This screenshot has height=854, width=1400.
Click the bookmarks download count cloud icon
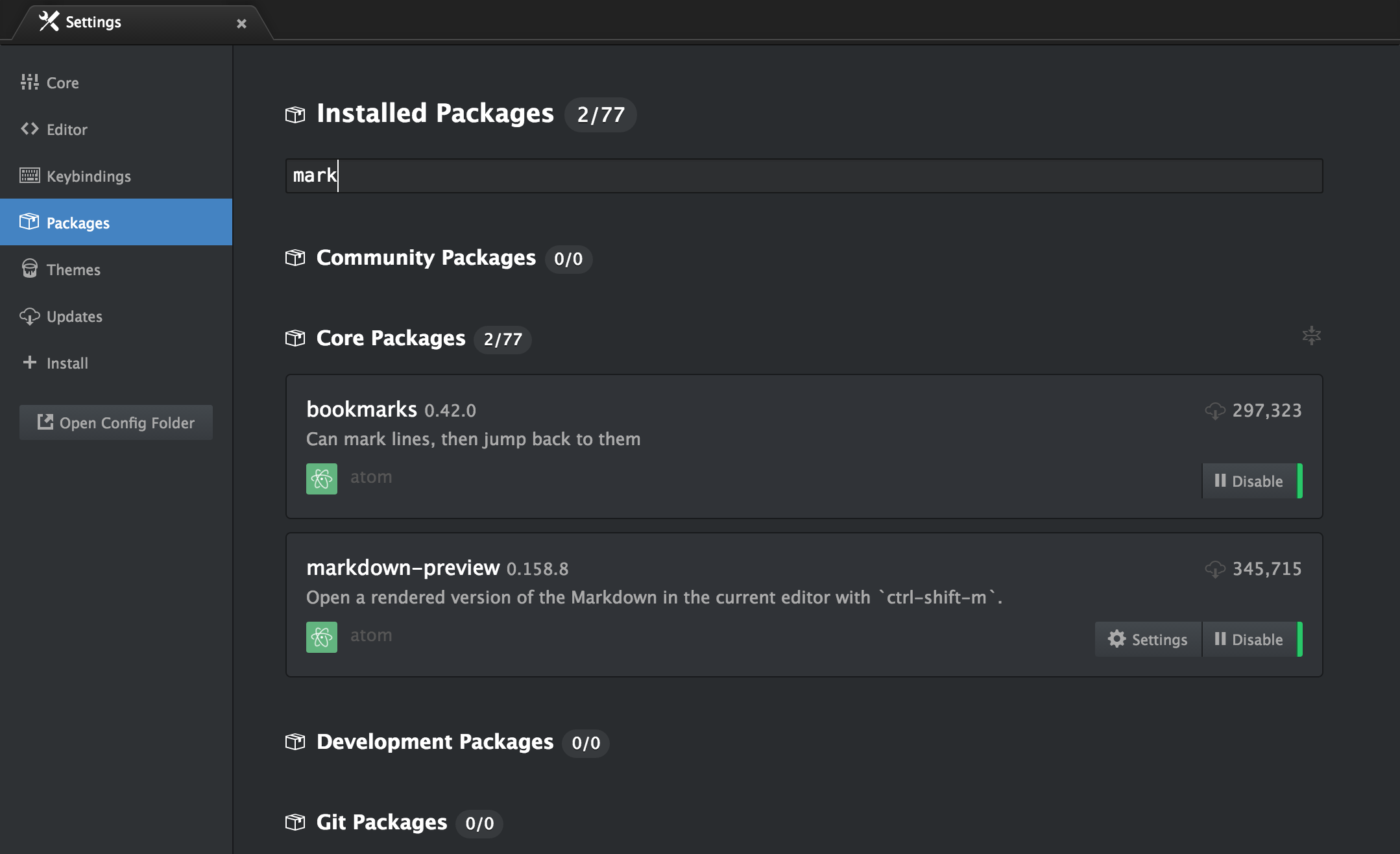[1214, 411]
